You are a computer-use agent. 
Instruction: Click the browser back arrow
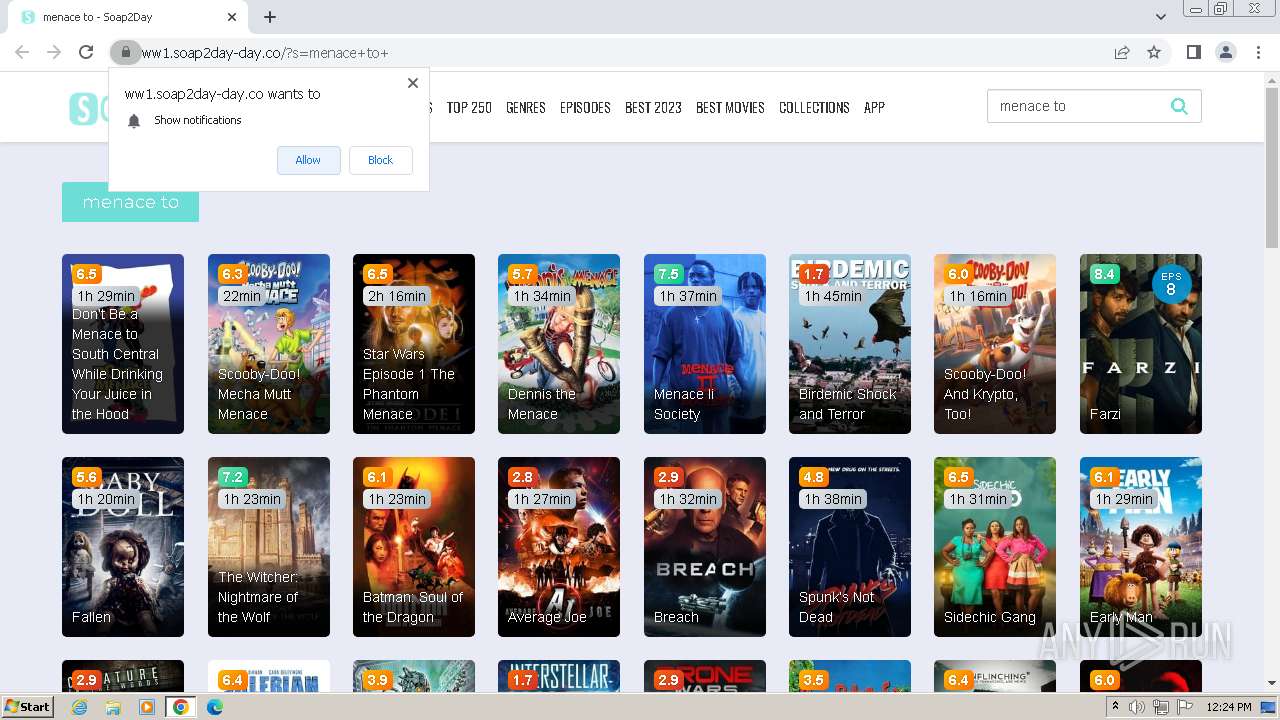coord(22,53)
